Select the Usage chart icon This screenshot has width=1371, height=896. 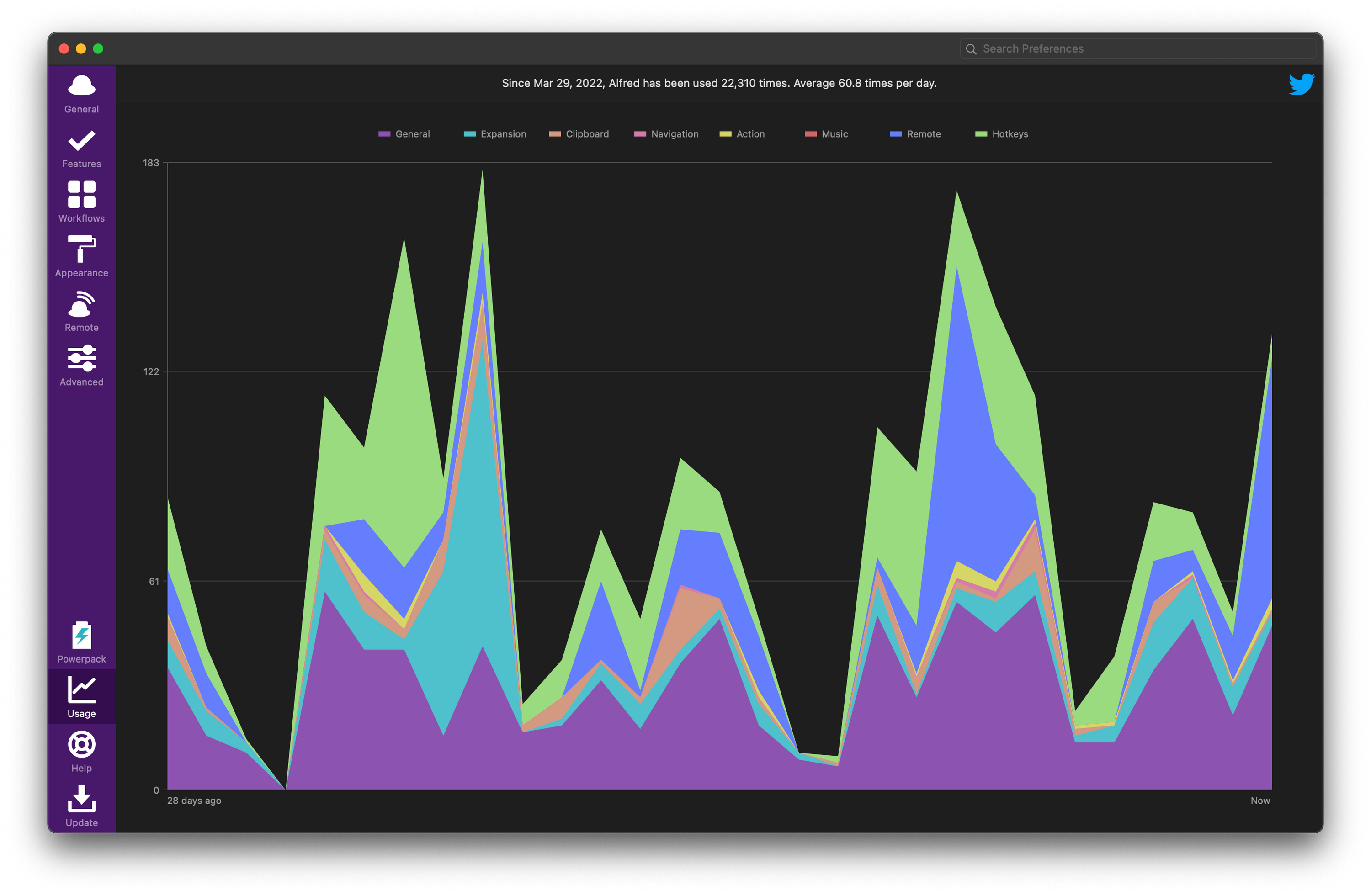tap(81, 689)
